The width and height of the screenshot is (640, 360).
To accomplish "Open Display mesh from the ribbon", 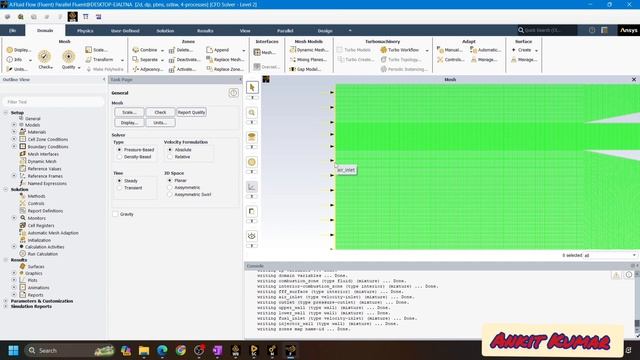I will click(18, 50).
